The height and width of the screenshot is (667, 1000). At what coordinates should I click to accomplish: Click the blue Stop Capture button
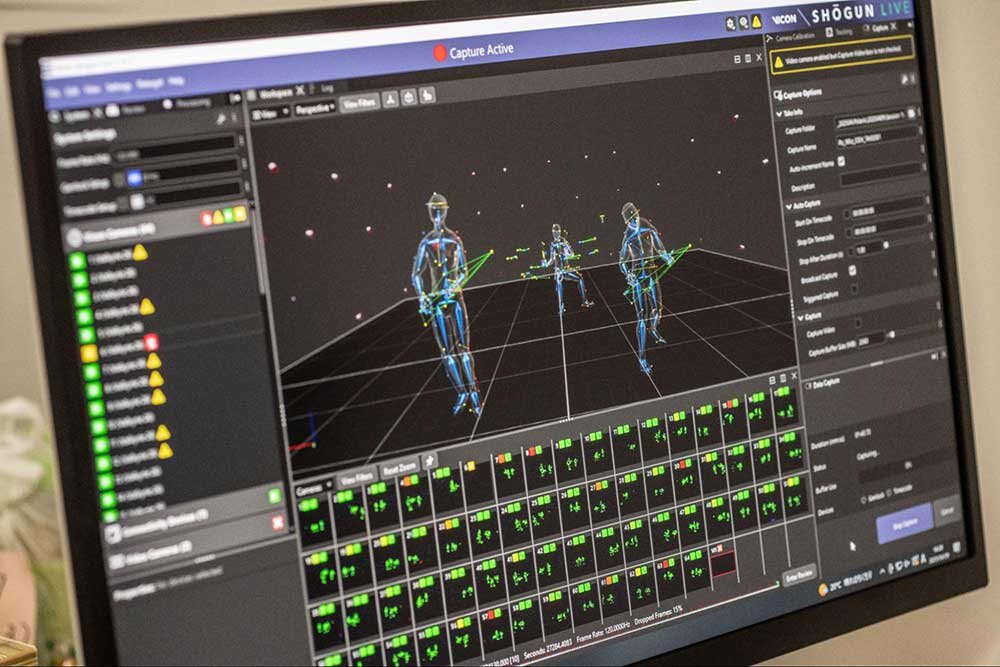pyautogui.click(x=905, y=525)
